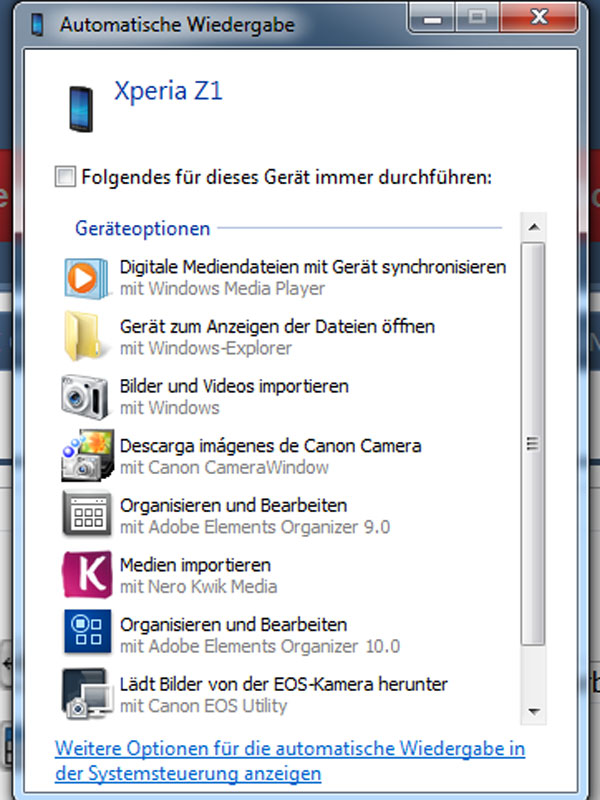Viewport: 600px width, 800px height.
Task: Click the yellow folder Windows-Explorer icon
Action: (84, 336)
